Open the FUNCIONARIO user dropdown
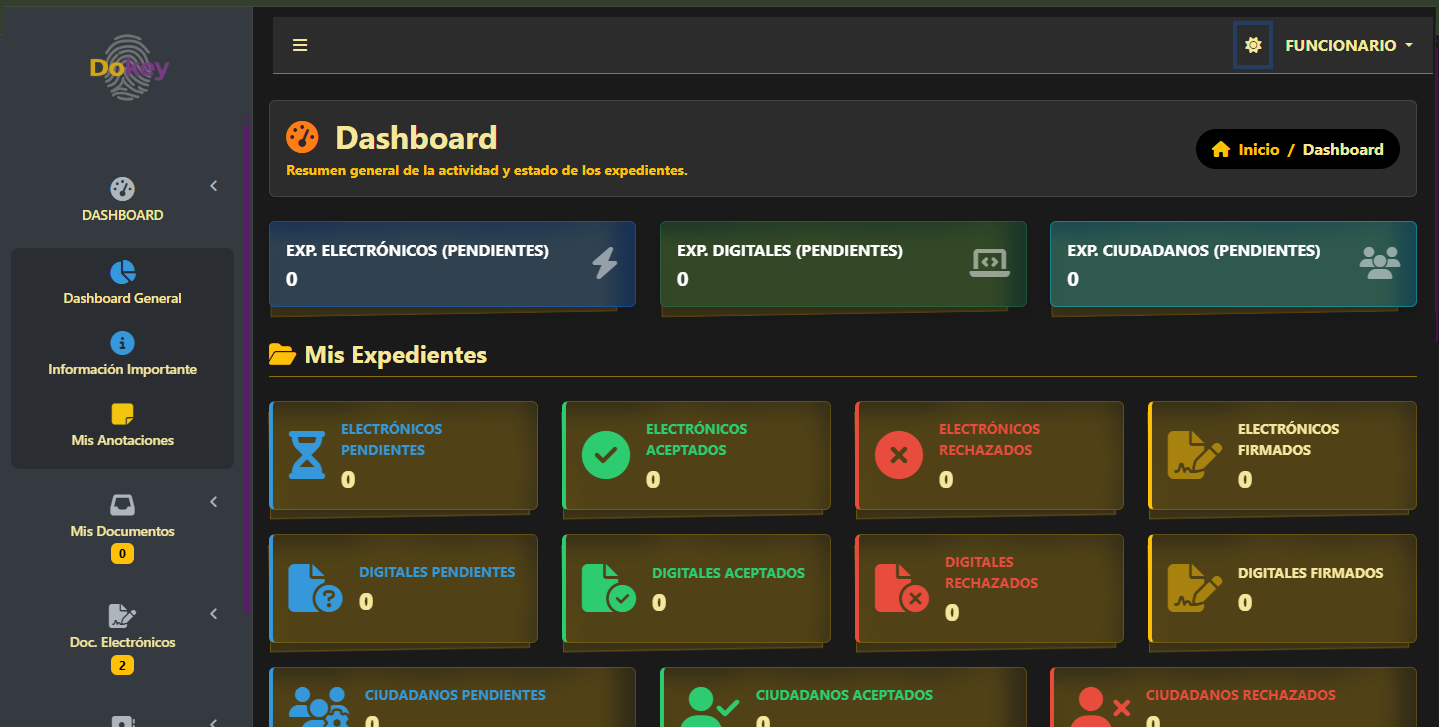The height and width of the screenshot is (727, 1439). pos(1348,46)
